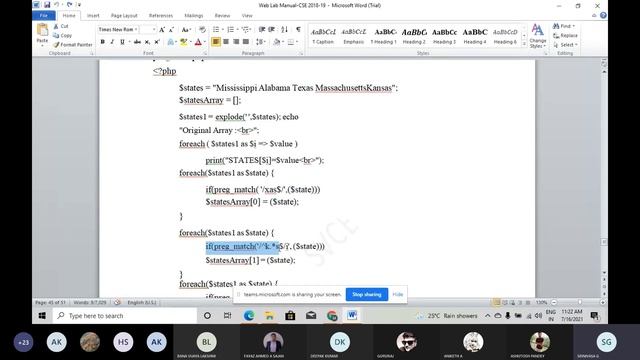The image size is (640, 360).
Task: Open the Line Spacing dropdown
Action: (260, 42)
